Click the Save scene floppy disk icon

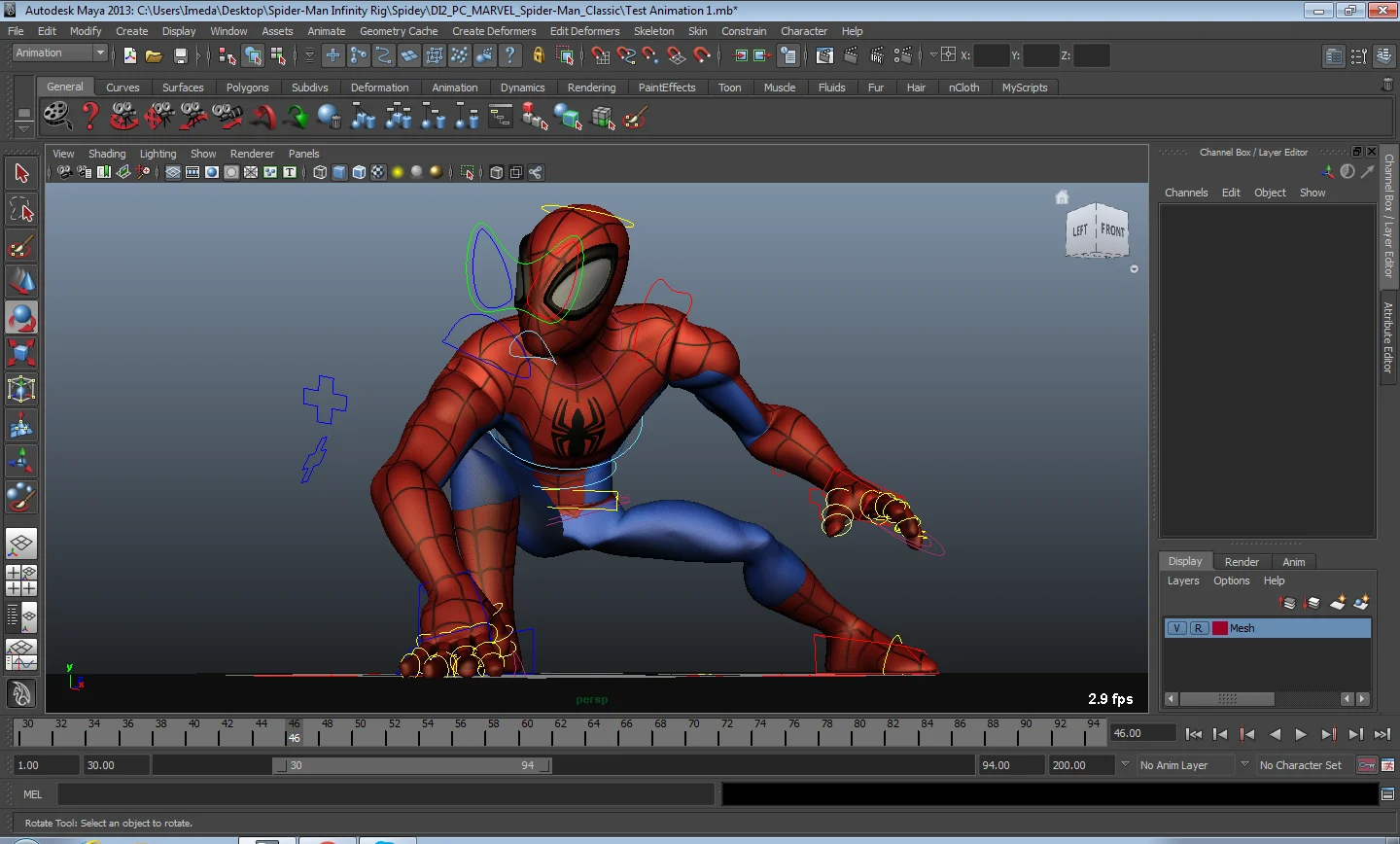tap(180, 56)
